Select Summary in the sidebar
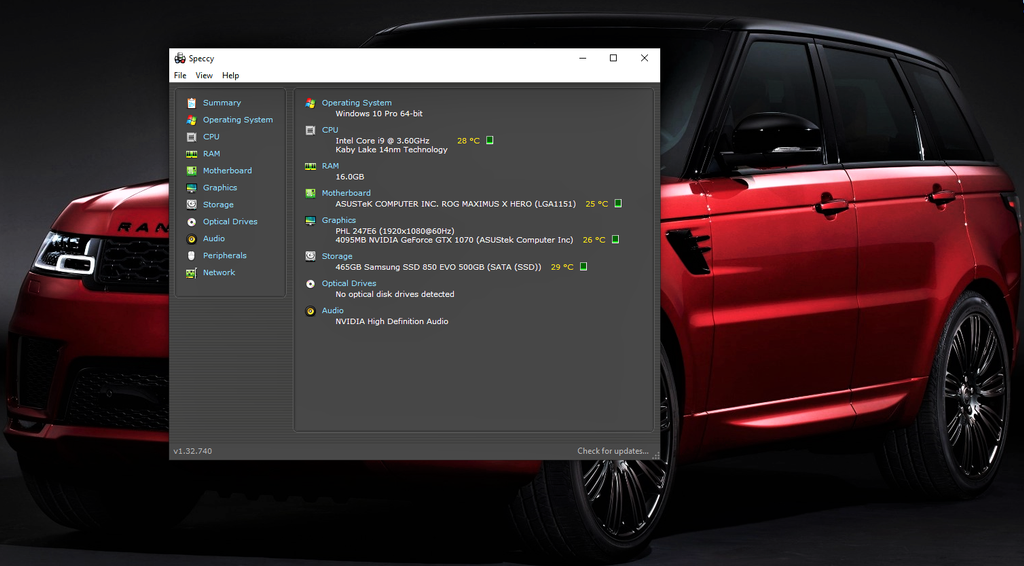The height and width of the screenshot is (566, 1024). coord(222,102)
